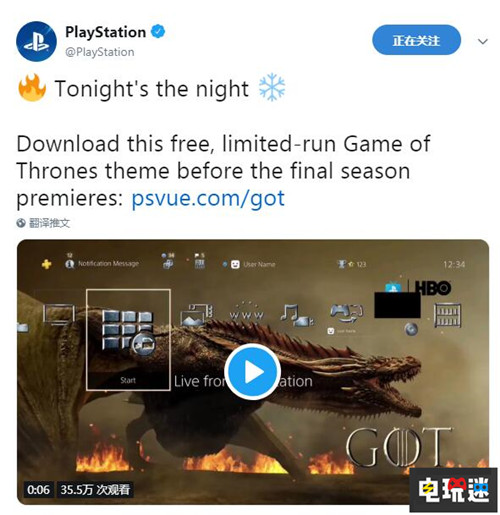Open the psvue.com/got link

208,198
